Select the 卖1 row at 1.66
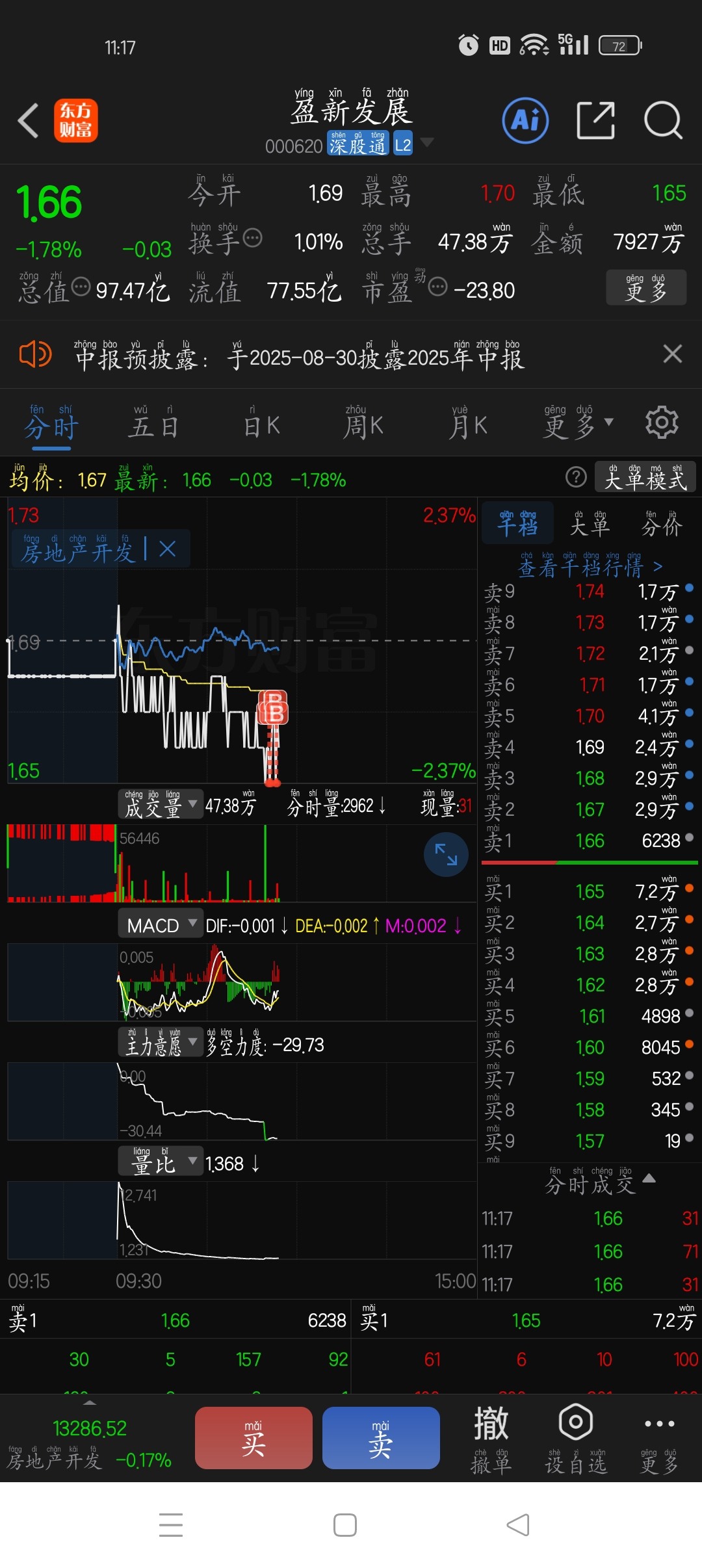The image size is (702, 1568). 589,842
